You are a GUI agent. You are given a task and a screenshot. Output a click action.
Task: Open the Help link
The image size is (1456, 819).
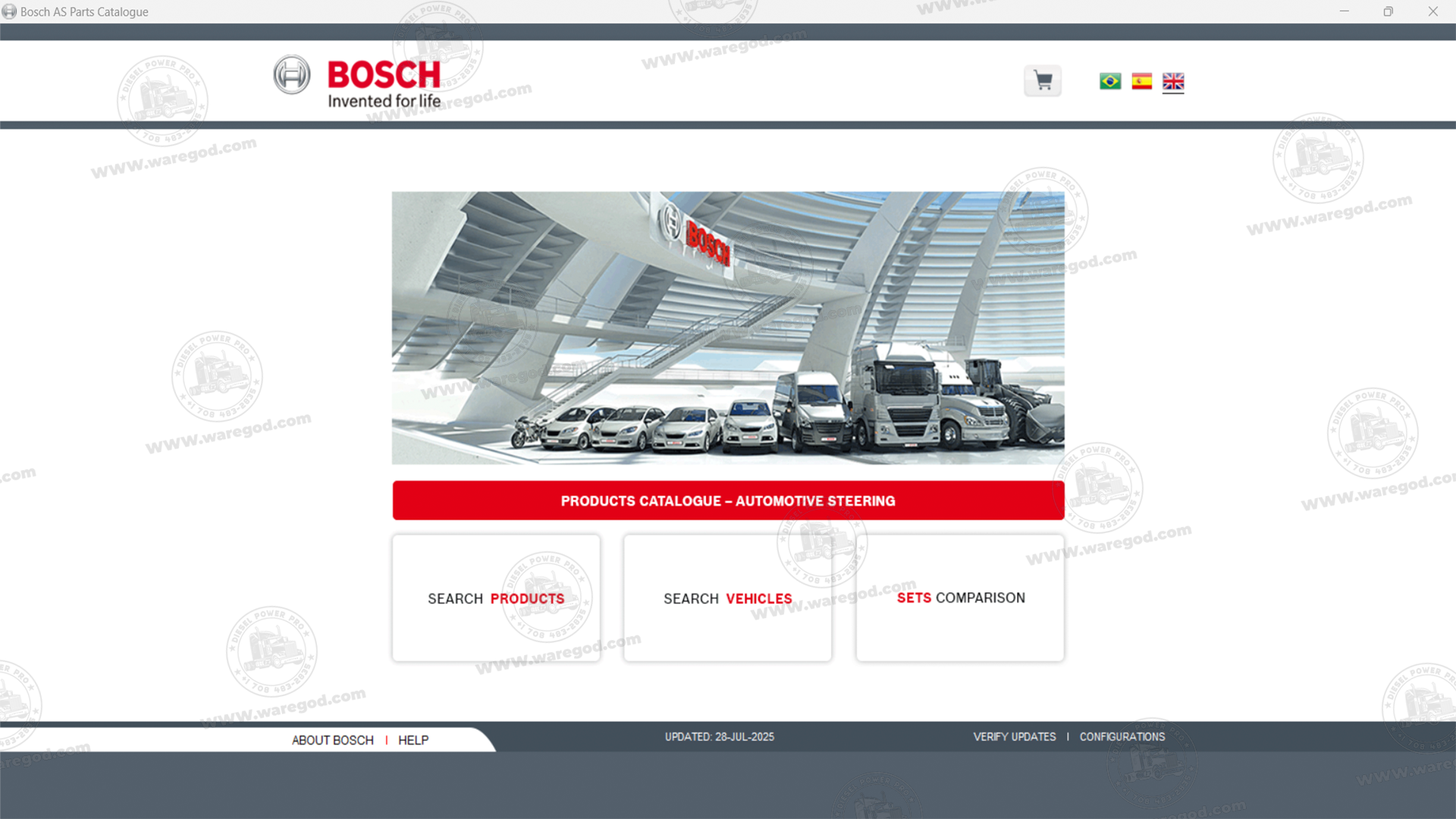tap(413, 740)
